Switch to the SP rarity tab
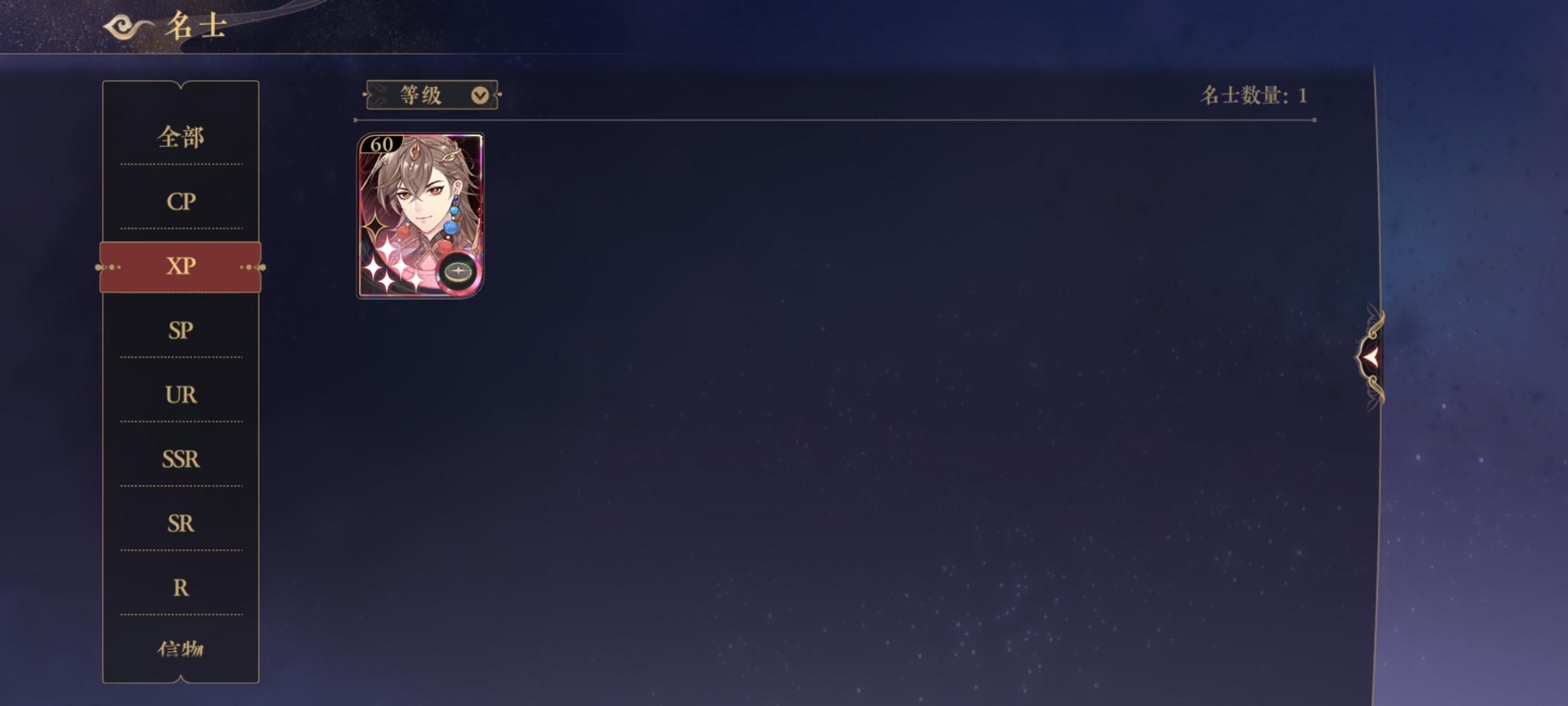Viewport: 1568px width, 706px height. point(181,330)
